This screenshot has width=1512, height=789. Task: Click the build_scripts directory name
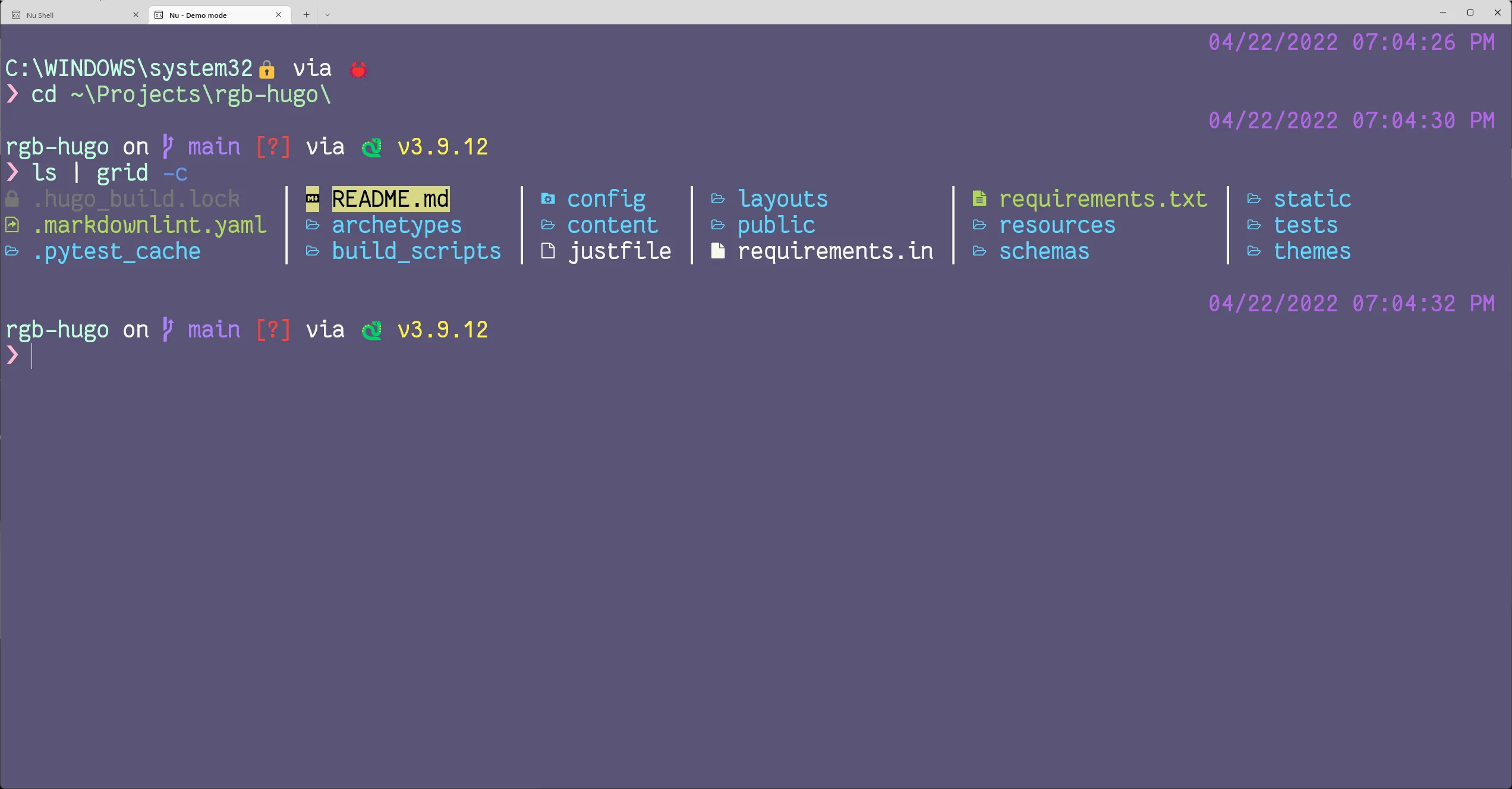[416, 251]
